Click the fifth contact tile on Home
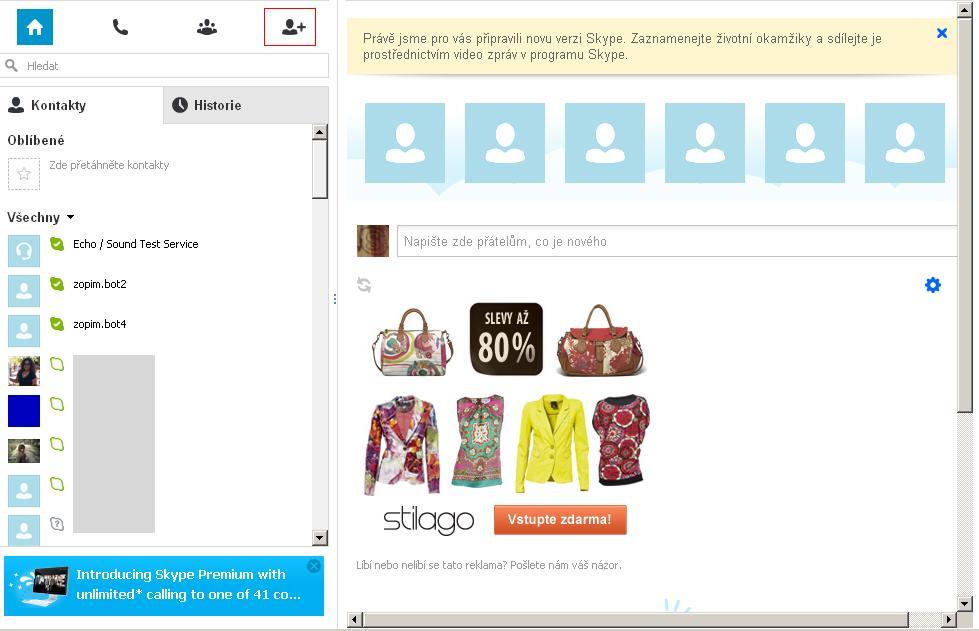This screenshot has height=631, width=979. pos(805,143)
